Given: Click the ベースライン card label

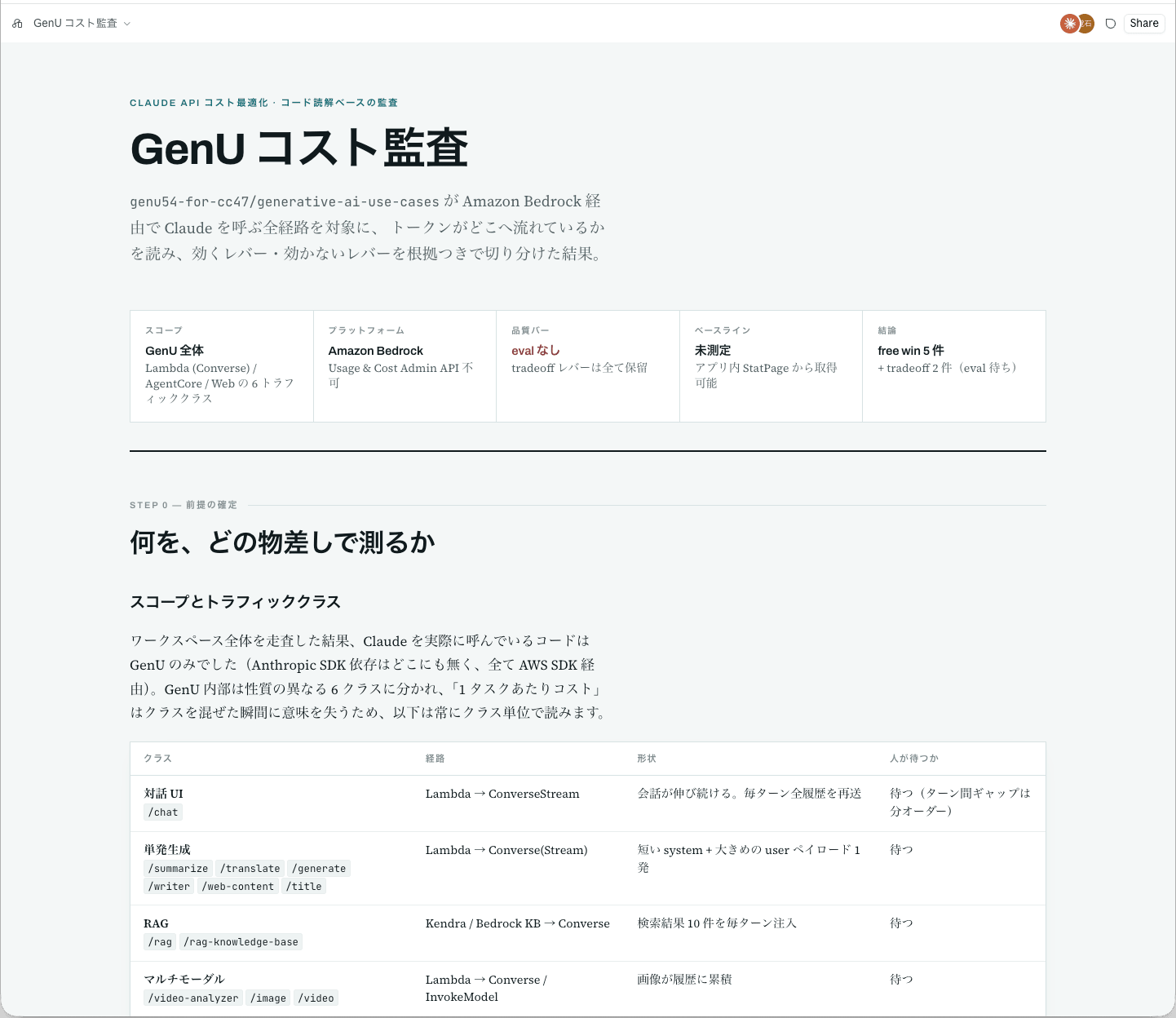Looking at the screenshot, I should (x=723, y=330).
